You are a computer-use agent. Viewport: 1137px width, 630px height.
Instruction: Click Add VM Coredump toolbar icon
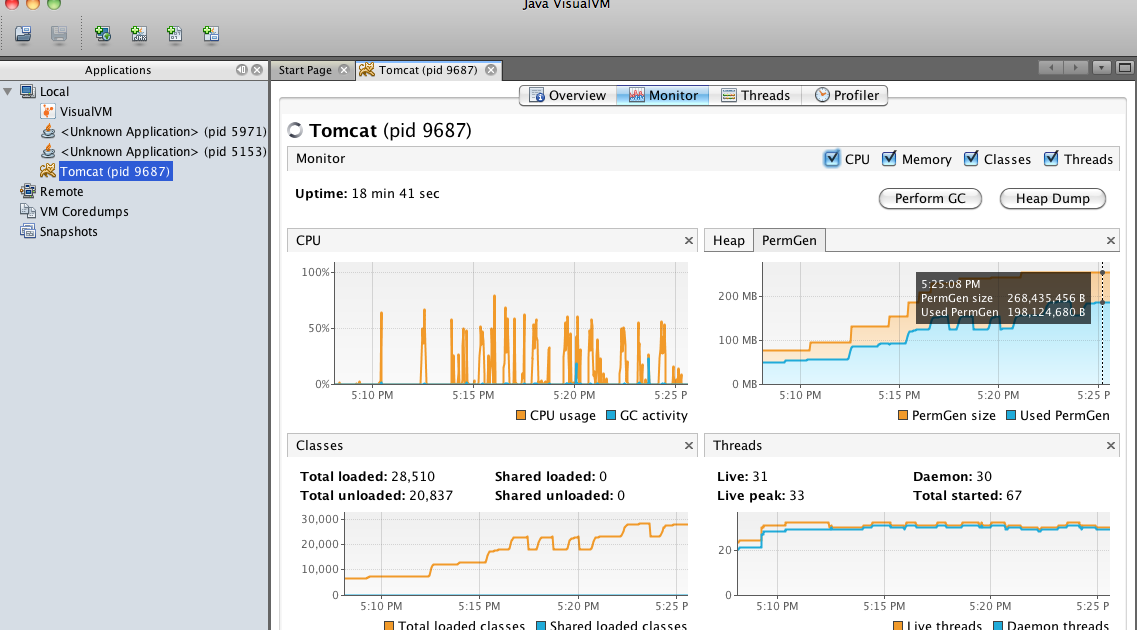tap(175, 34)
